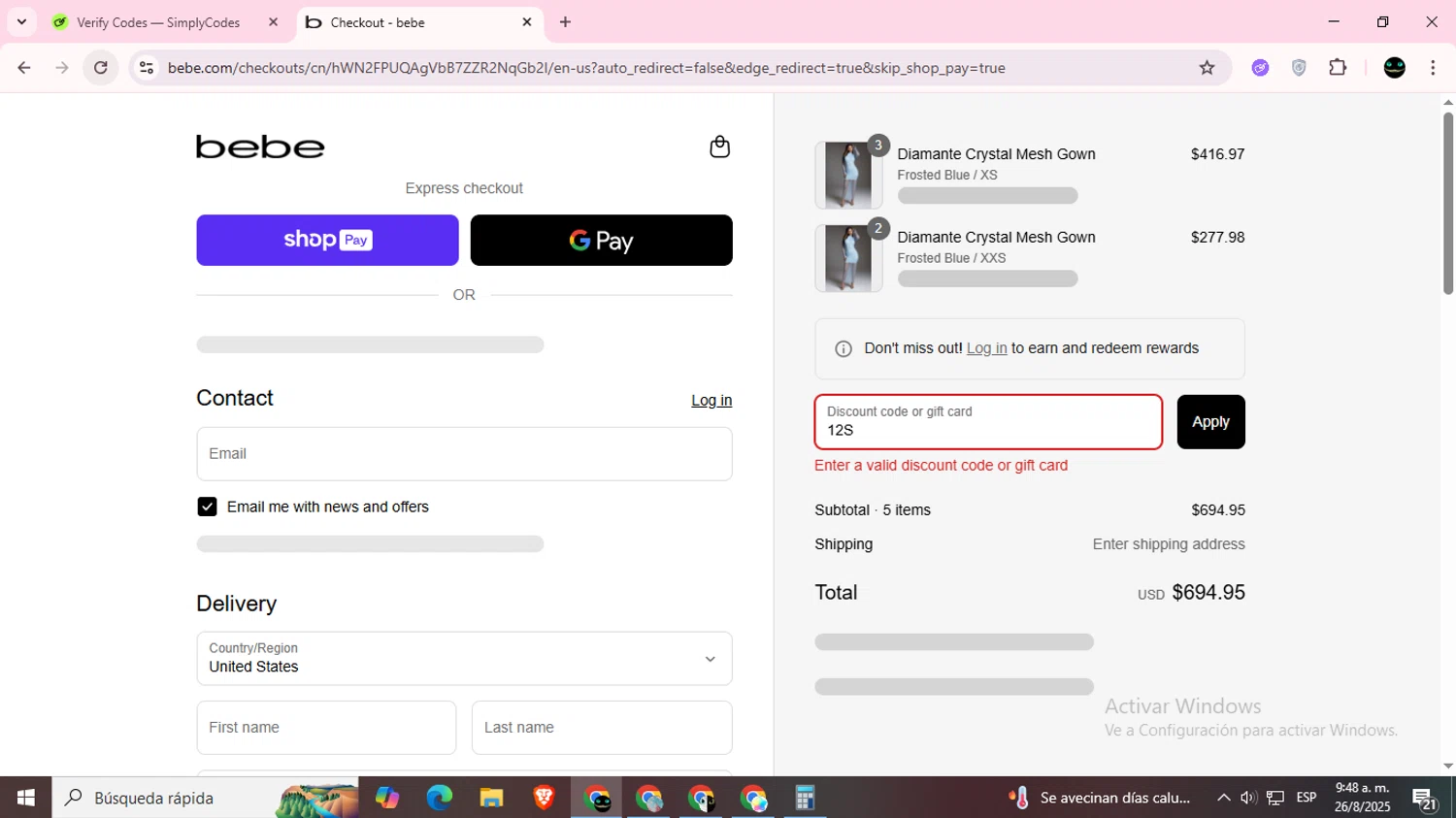This screenshot has height=818, width=1456.
Task: Pay with the Google Pay button
Action: click(601, 240)
